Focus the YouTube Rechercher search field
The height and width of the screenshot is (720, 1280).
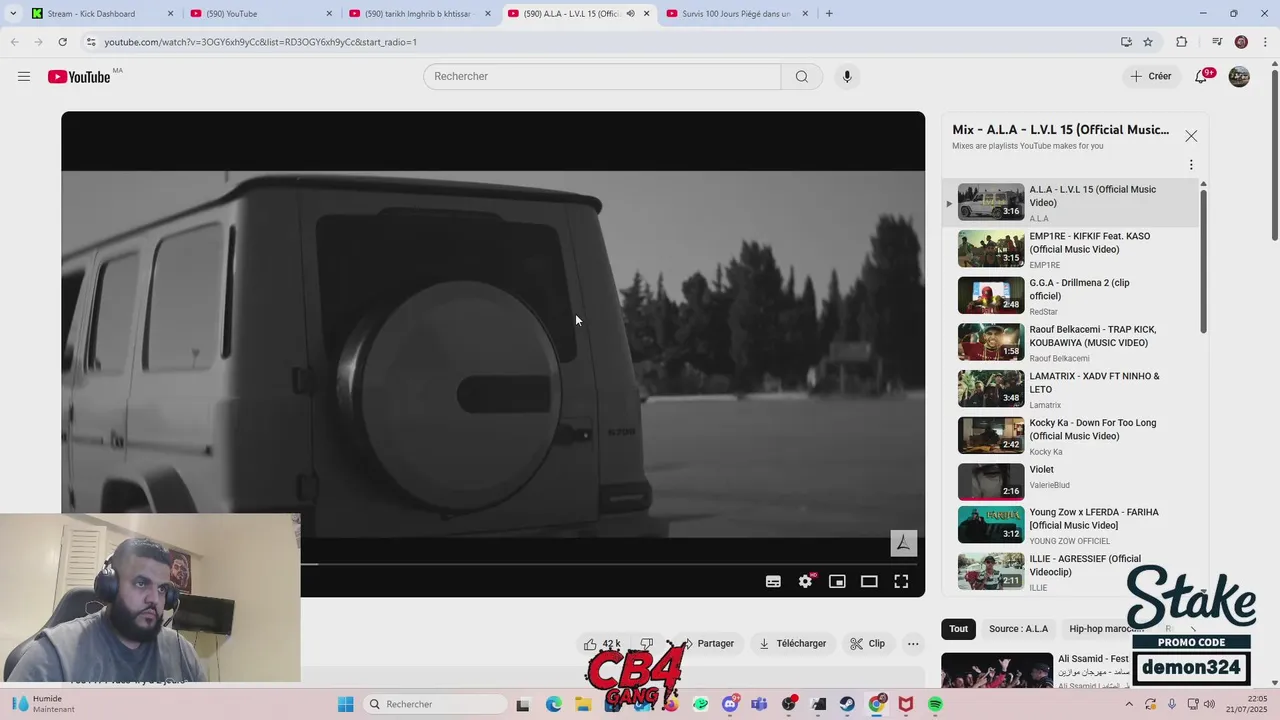click(x=602, y=77)
